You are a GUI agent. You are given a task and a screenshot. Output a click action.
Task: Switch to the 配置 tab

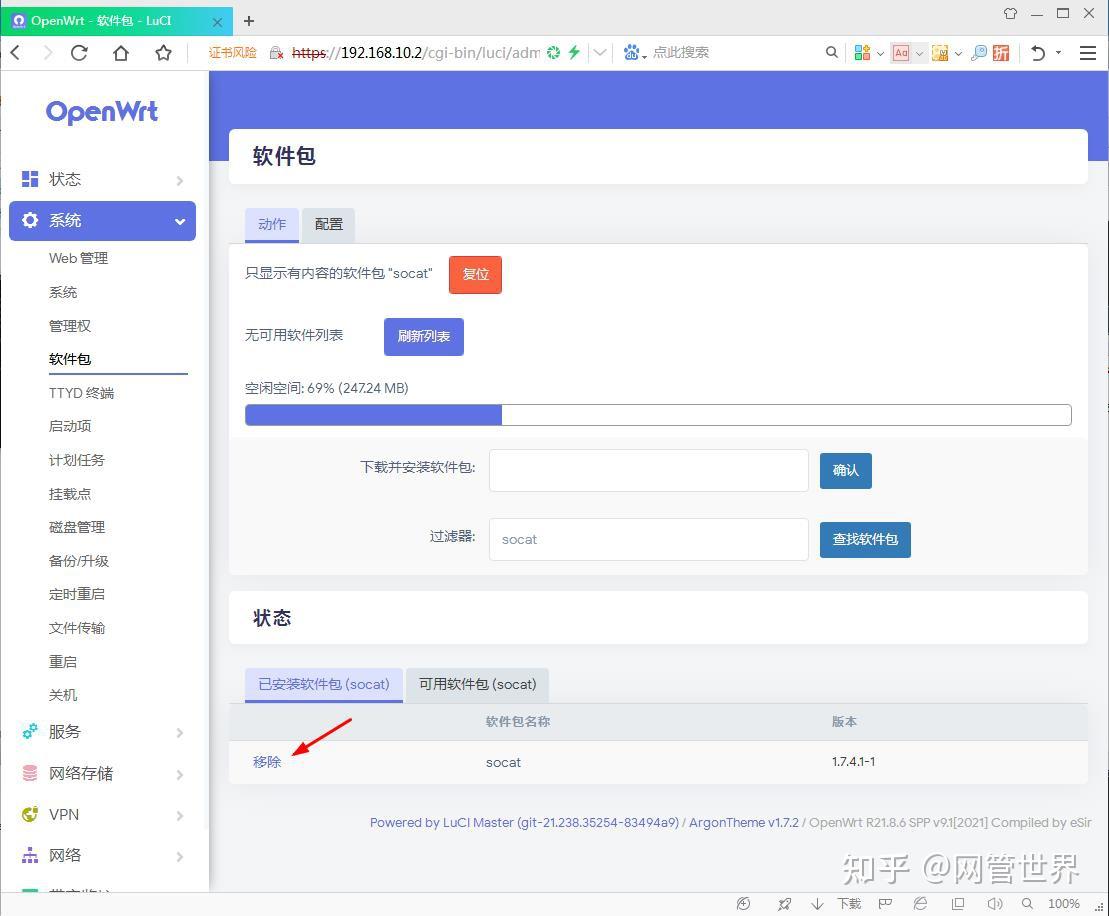pos(328,224)
